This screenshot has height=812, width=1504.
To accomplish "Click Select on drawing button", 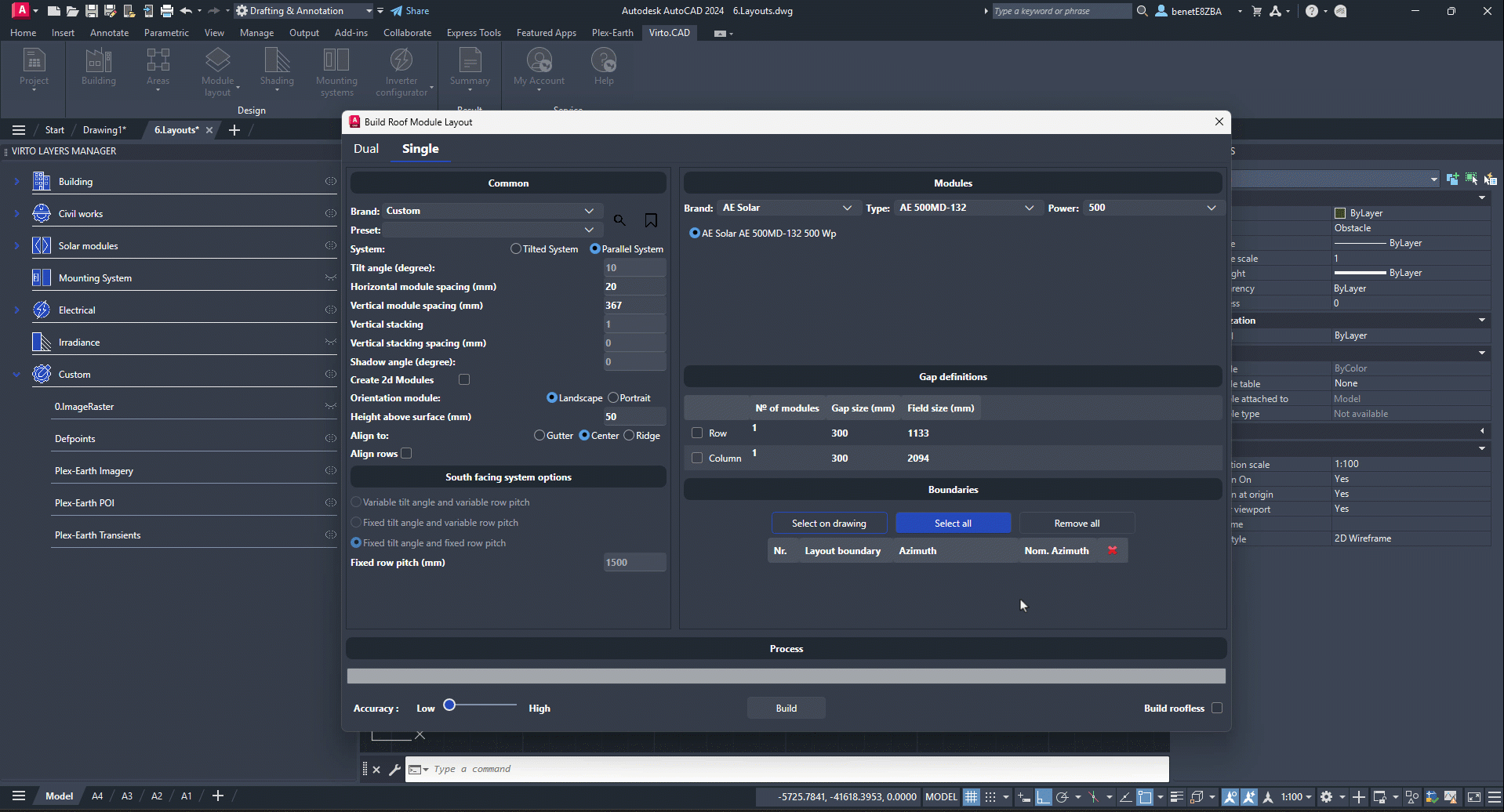I will [829, 524].
